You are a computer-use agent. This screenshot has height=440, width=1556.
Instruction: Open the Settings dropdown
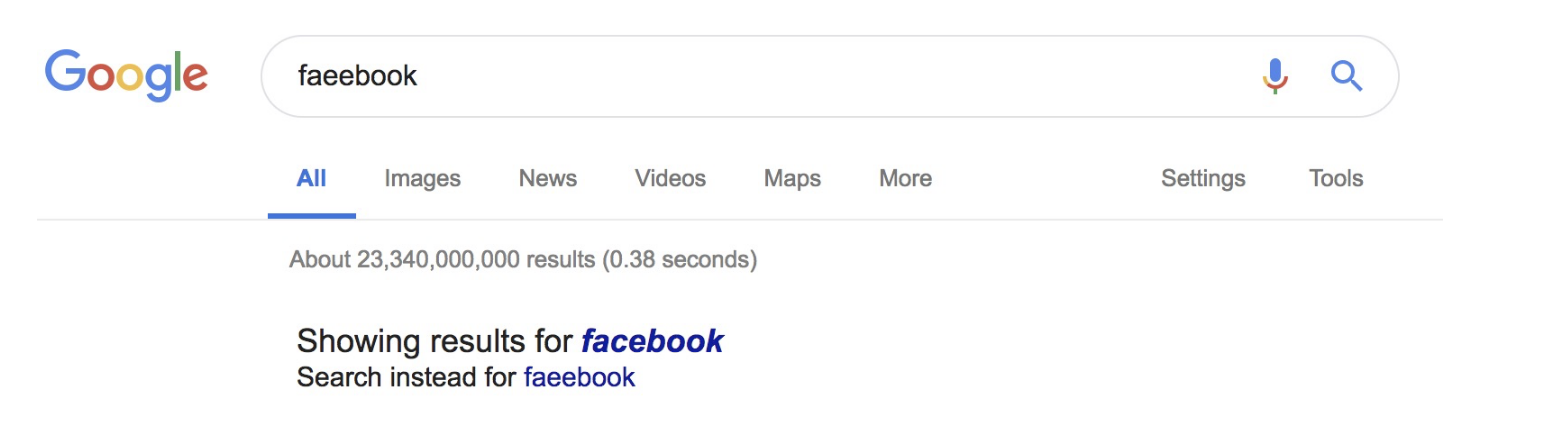click(1203, 179)
